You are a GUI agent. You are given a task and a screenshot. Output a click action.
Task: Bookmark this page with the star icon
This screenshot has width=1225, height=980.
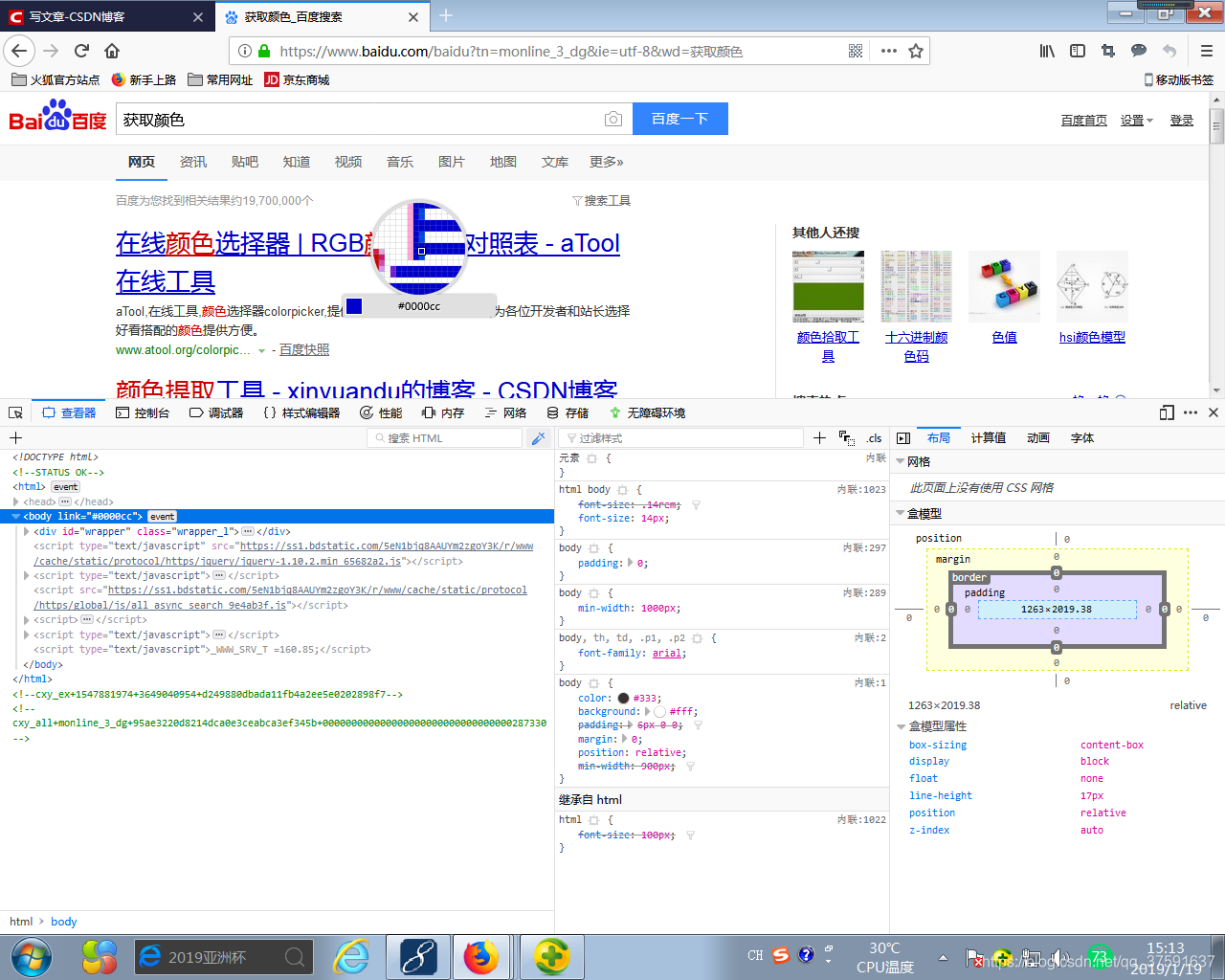point(916,51)
